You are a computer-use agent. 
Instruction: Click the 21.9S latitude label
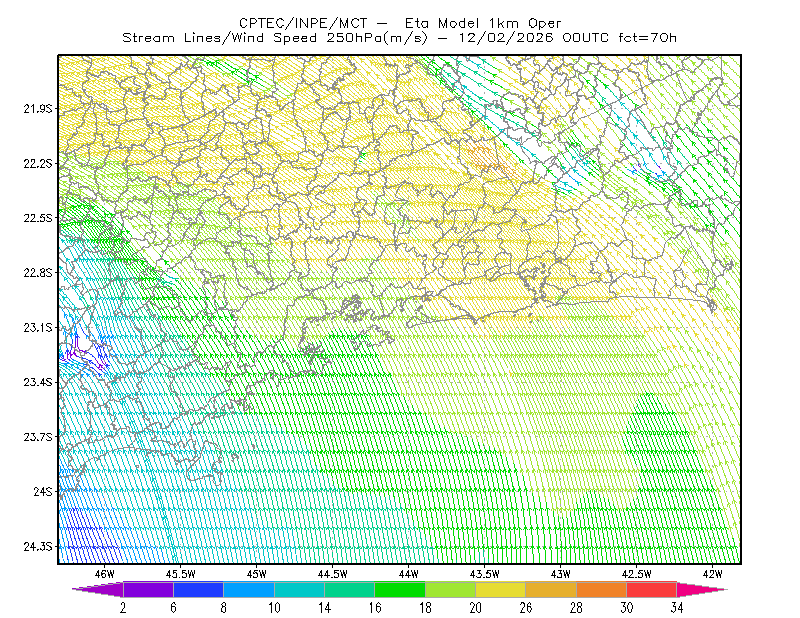point(38,109)
